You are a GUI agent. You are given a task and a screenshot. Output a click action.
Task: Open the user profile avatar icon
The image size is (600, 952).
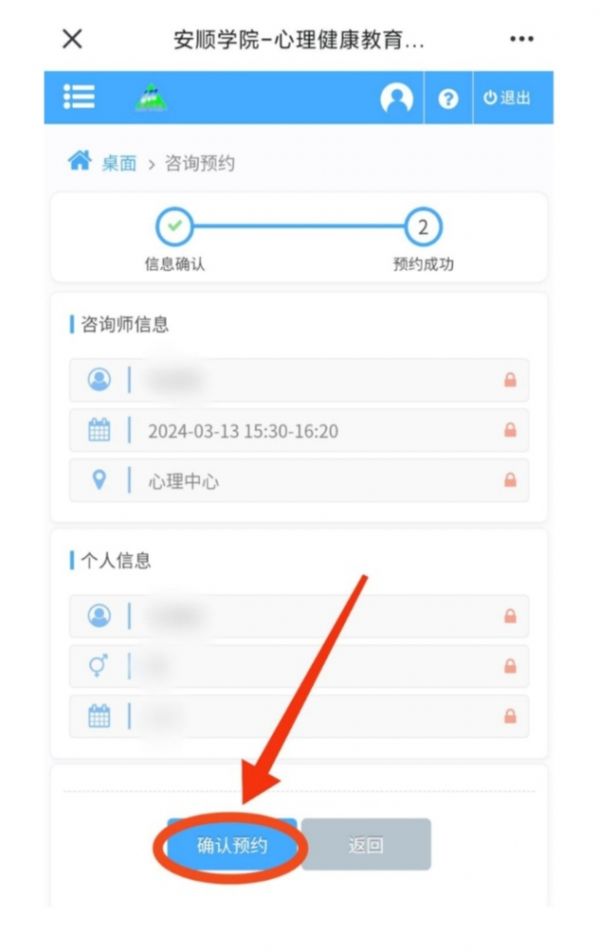coord(397,98)
